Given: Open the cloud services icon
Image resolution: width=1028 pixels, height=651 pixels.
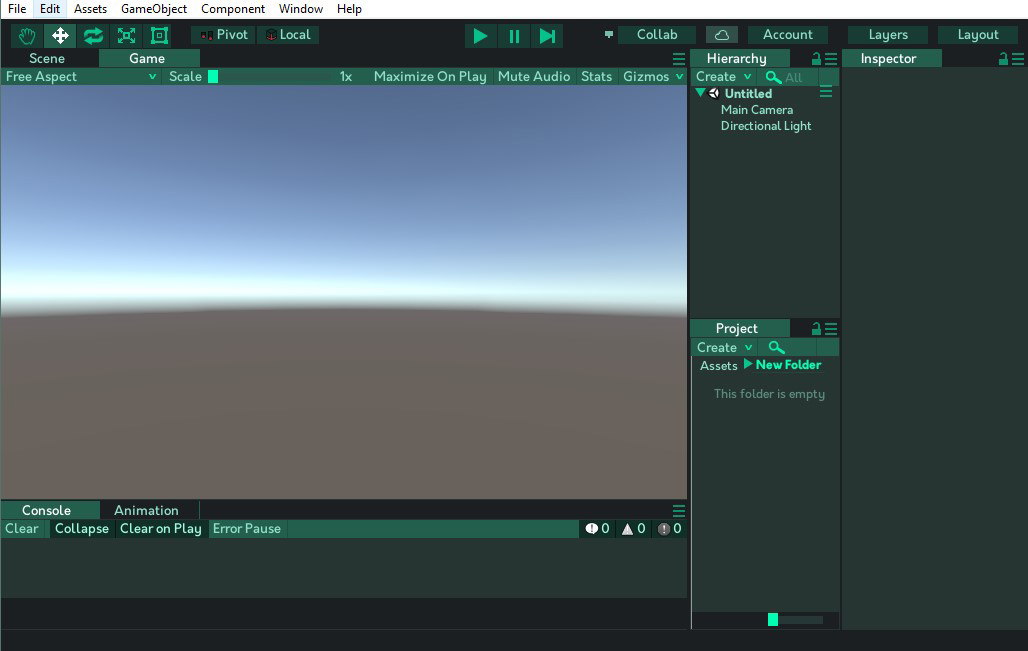Looking at the screenshot, I should pyautogui.click(x=721, y=35).
